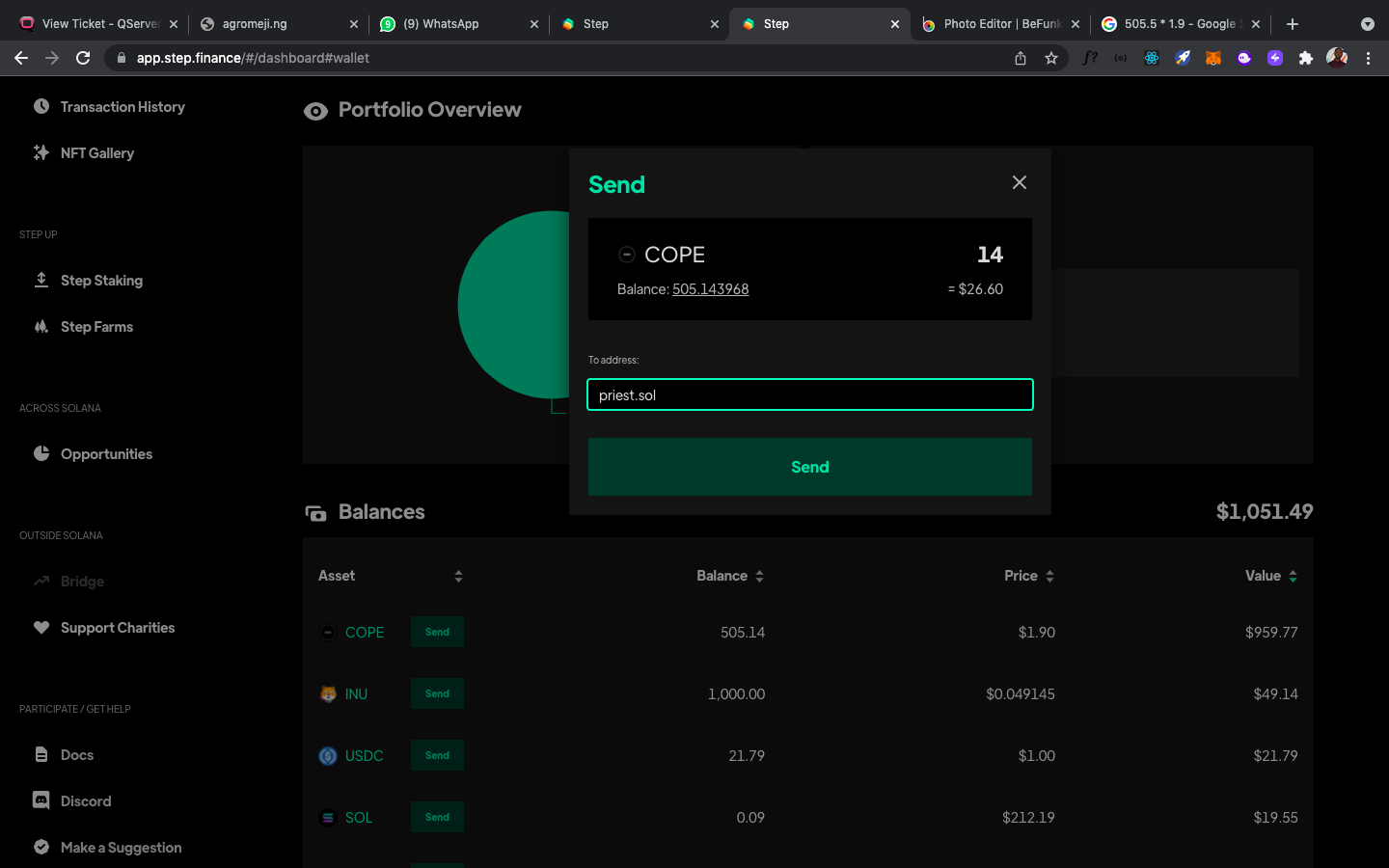1389x868 pixels.
Task: Click the To address input field
Action: (810, 394)
